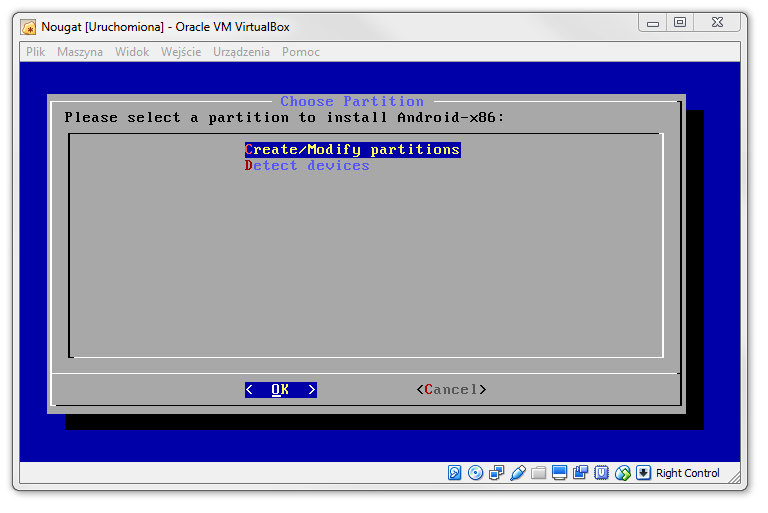Screen dimensions: 768x513
Task: Click the hard disk activity status icon
Action: (454, 473)
